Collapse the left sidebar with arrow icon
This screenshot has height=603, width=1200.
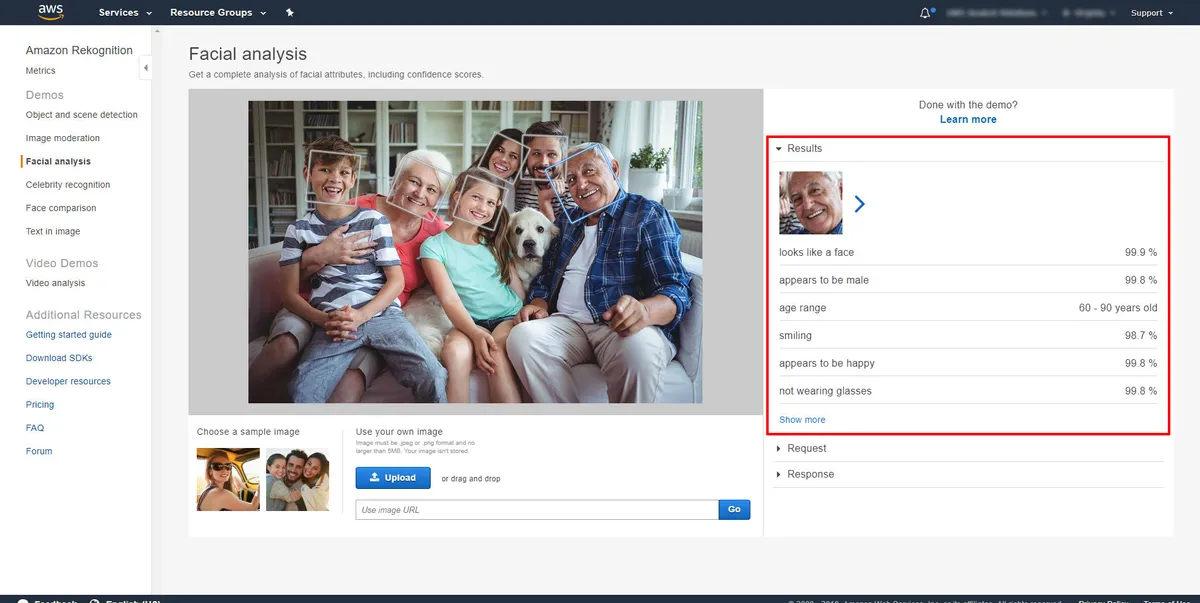pyautogui.click(x=146, y=68)
